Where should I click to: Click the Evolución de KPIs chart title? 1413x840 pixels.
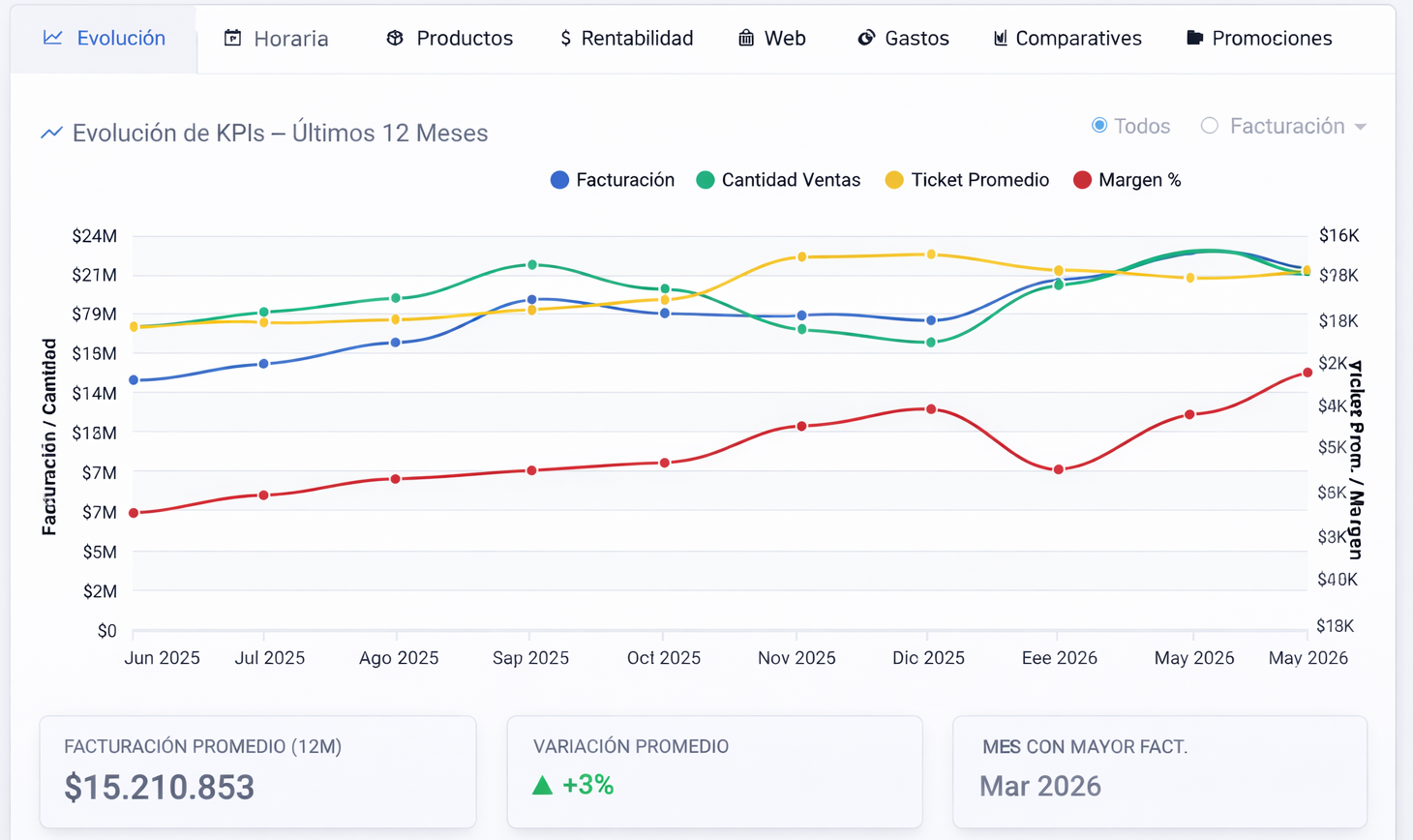tap(280, 133)
